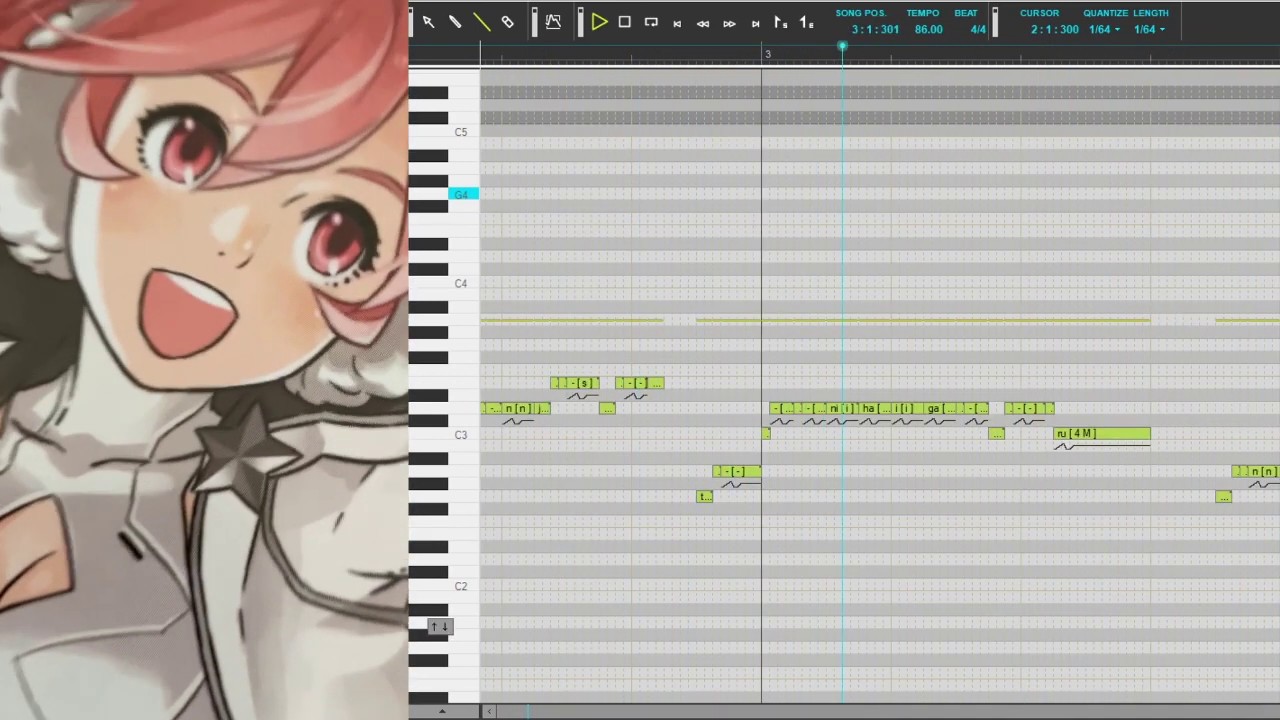The height and width of the screenshot is (720, 1280).
Task: Select the pencil draw tool
Action: point(455,22)
